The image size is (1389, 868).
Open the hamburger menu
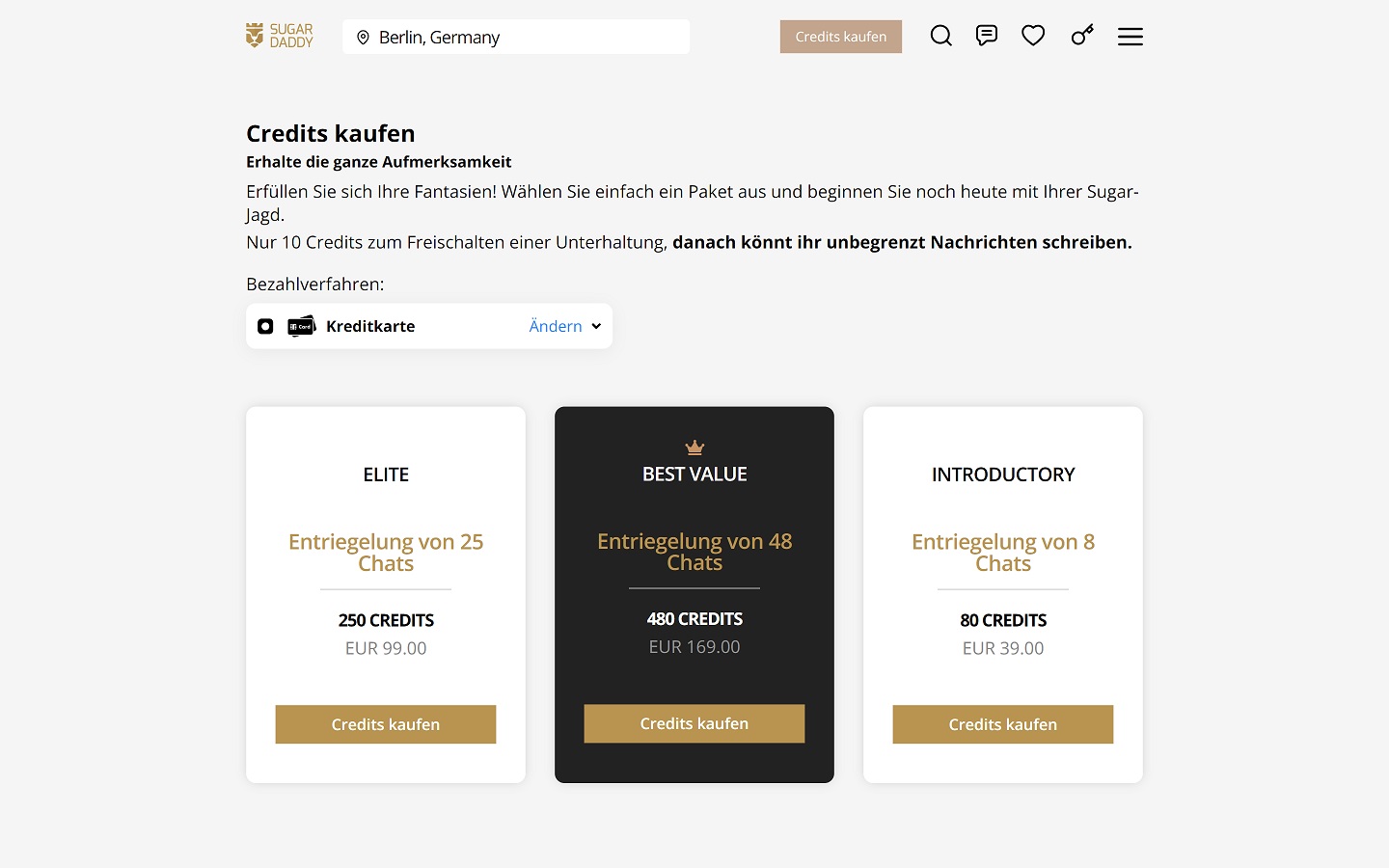1130,37
